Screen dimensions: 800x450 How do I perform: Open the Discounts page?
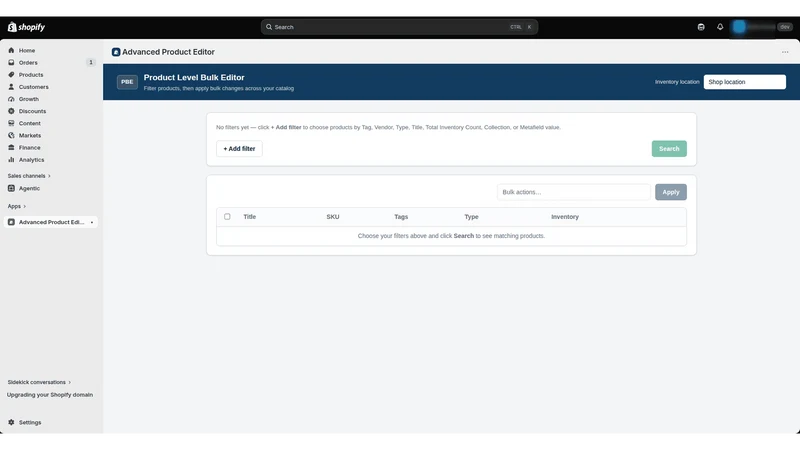[32, 111]
